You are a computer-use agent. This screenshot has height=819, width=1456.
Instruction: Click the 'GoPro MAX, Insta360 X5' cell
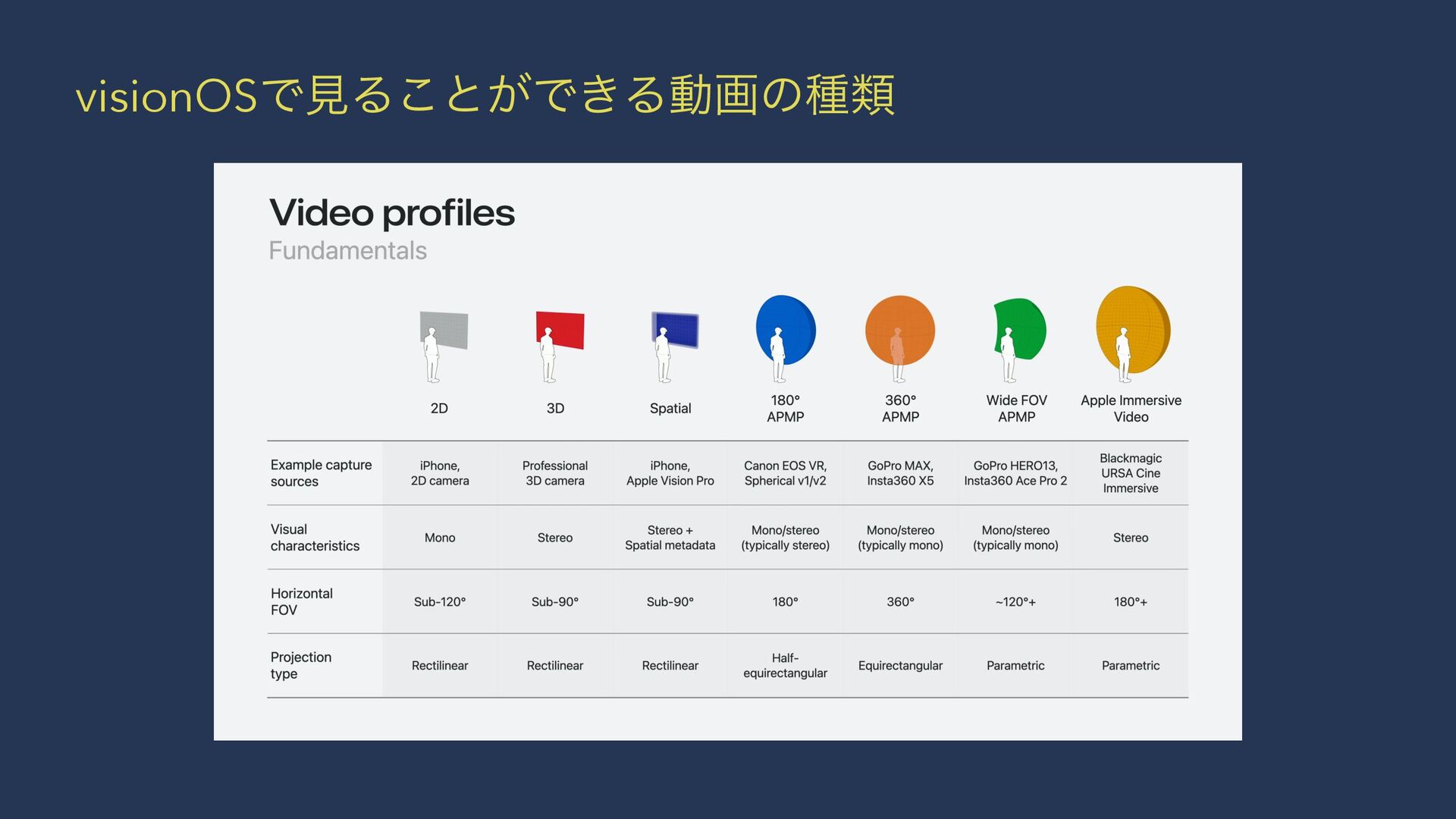click(900, 473)
